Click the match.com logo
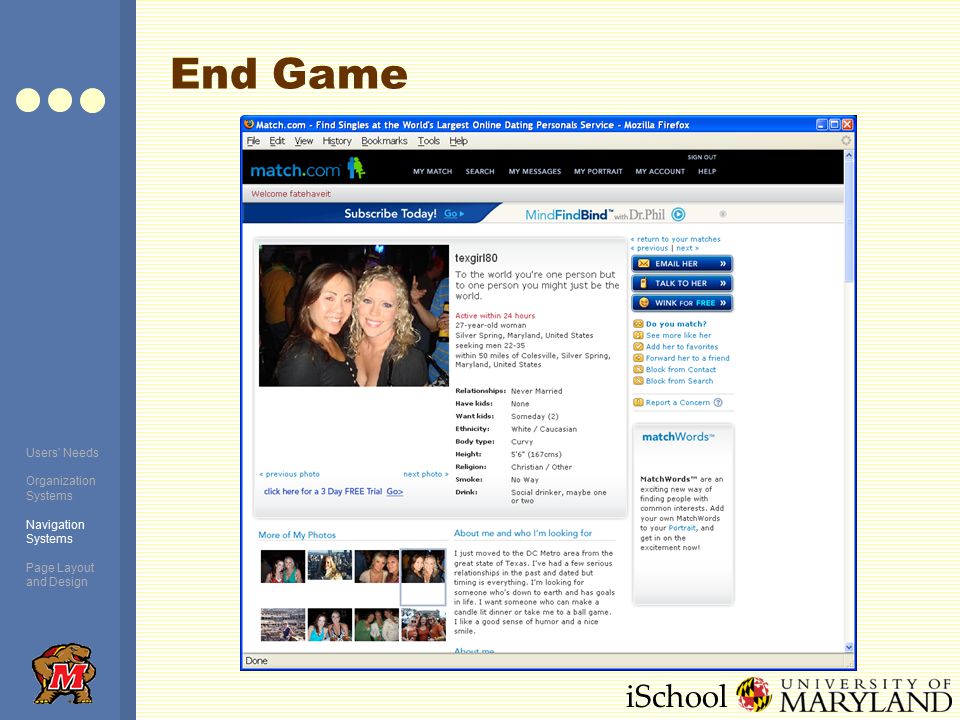960x720 pixels. [307, 169]
